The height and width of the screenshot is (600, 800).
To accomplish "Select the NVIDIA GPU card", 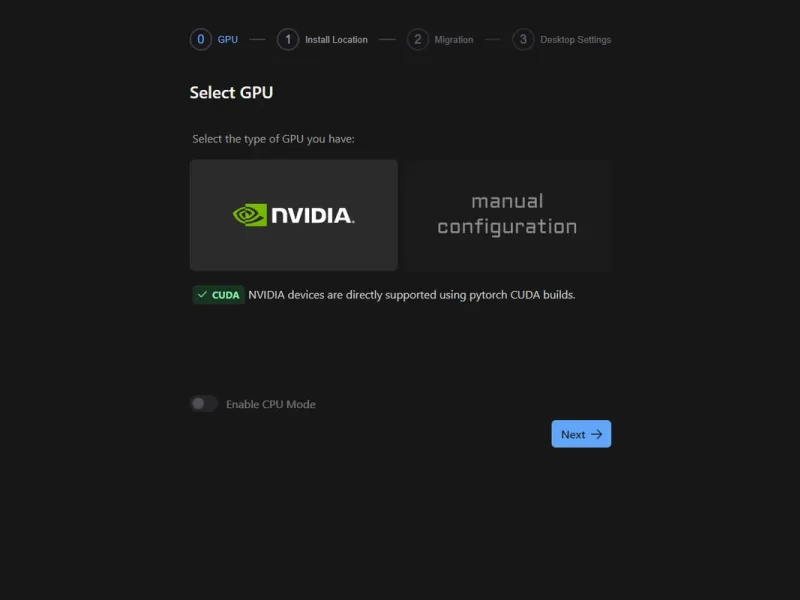I will point(293,215).
